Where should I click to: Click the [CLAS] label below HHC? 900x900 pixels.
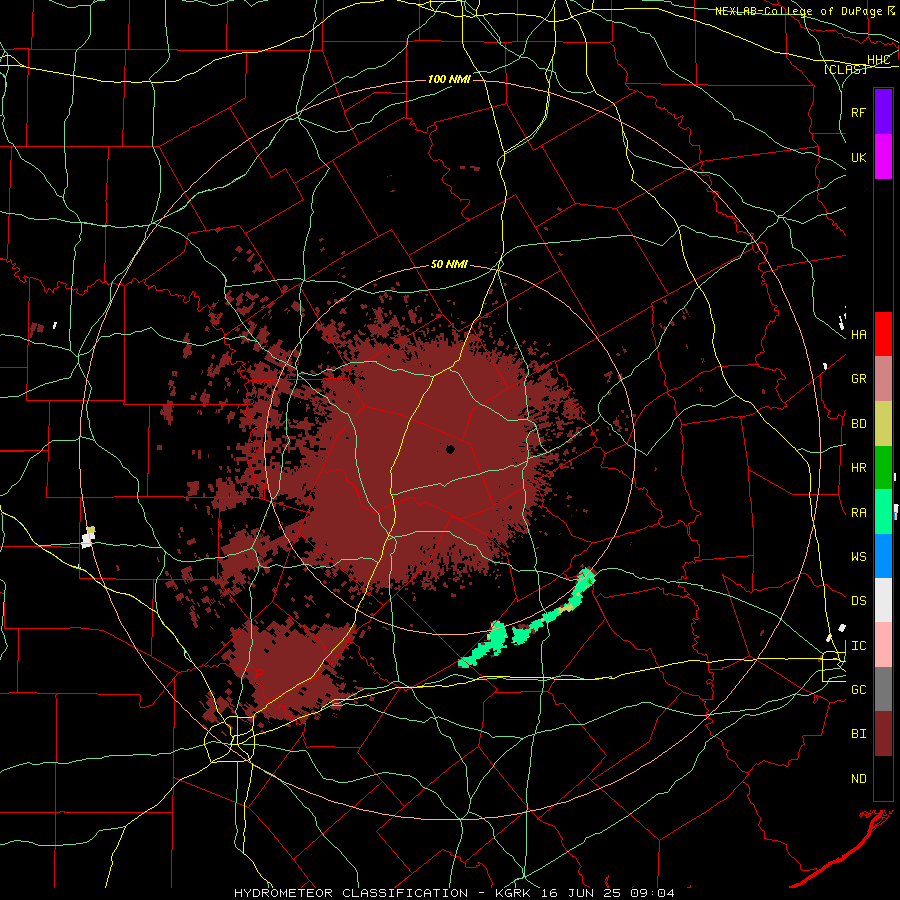(x=845, y=69)
